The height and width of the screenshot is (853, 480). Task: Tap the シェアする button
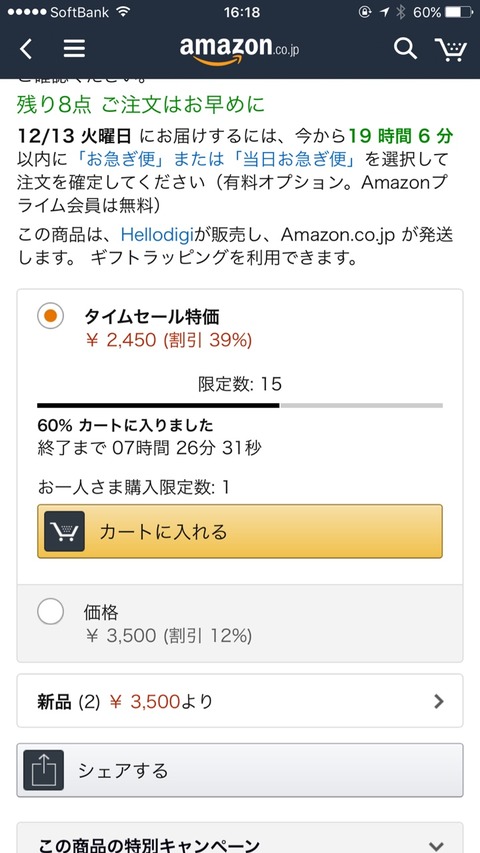[240, 770]
